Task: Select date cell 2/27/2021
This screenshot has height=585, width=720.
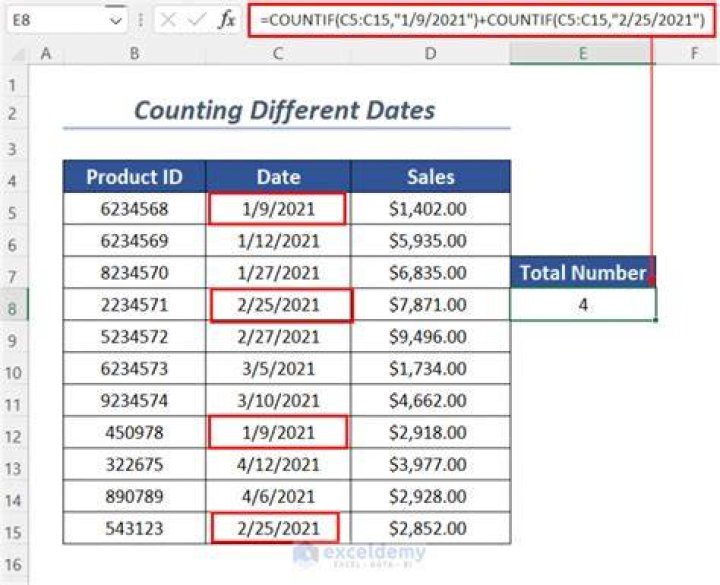Action: click(278, 337)
